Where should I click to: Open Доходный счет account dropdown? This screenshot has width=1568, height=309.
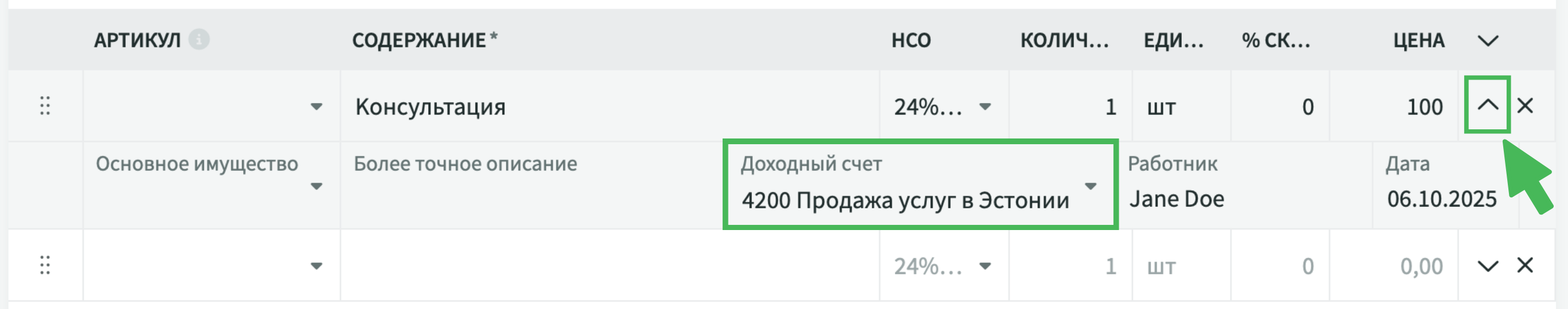(1089, 186)
